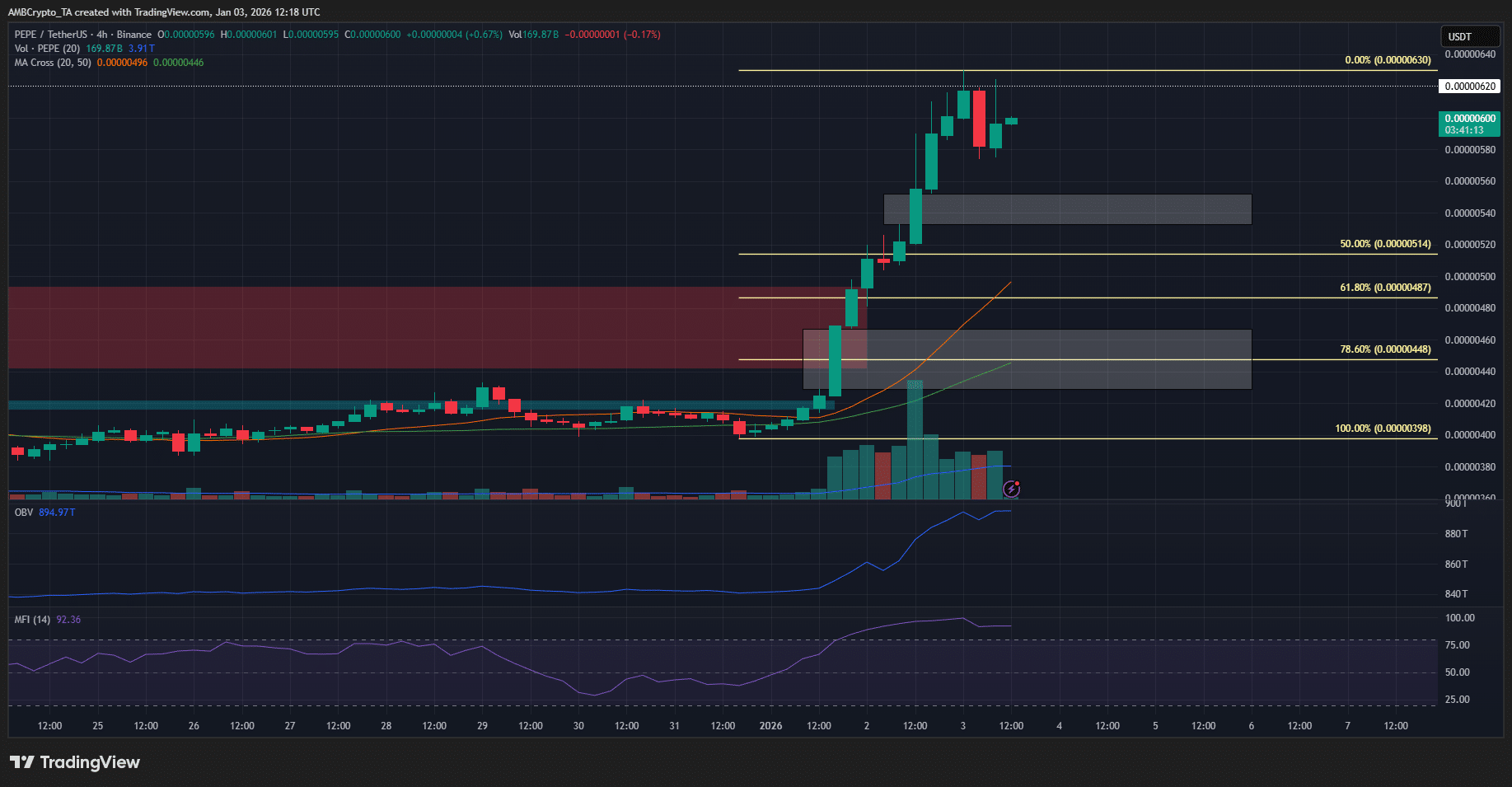Click the 2026 label on the time axis
The width and height of the screenshot is (1512, 787).
click(x=771, y=726)
